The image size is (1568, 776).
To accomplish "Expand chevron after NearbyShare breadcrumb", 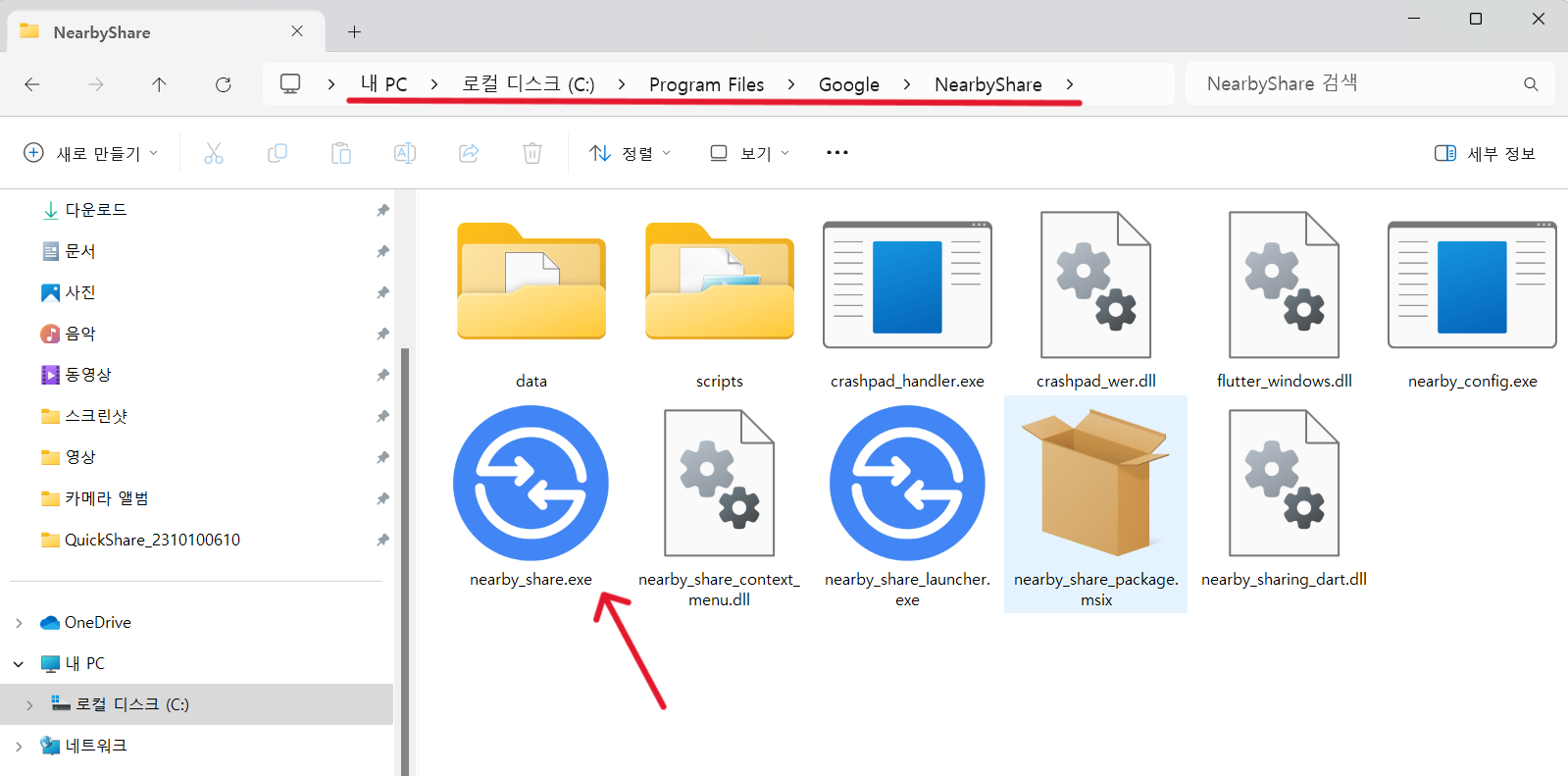I will (x=1069, y=84).
